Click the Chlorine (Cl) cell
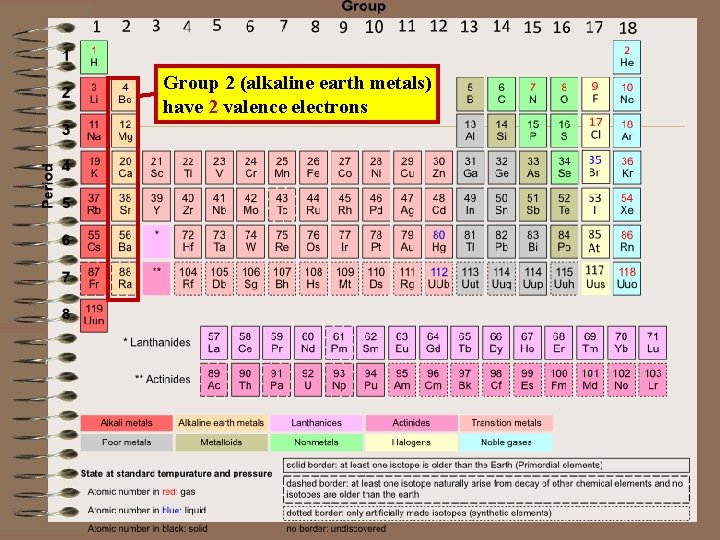 tap(596, 130)
